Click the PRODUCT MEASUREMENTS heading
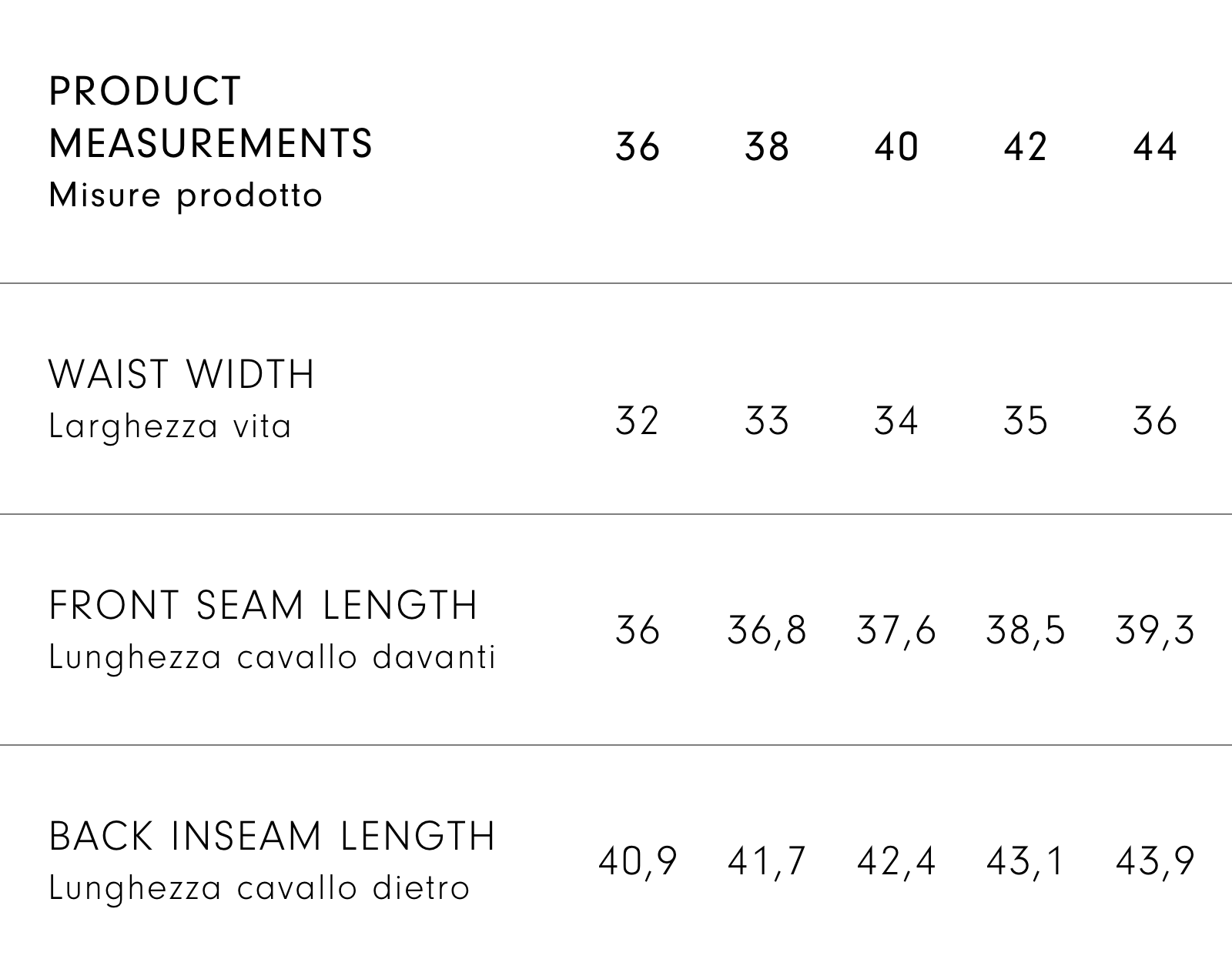The width and height of the screenshot is (1232, 979). click(x=210, y=117)
